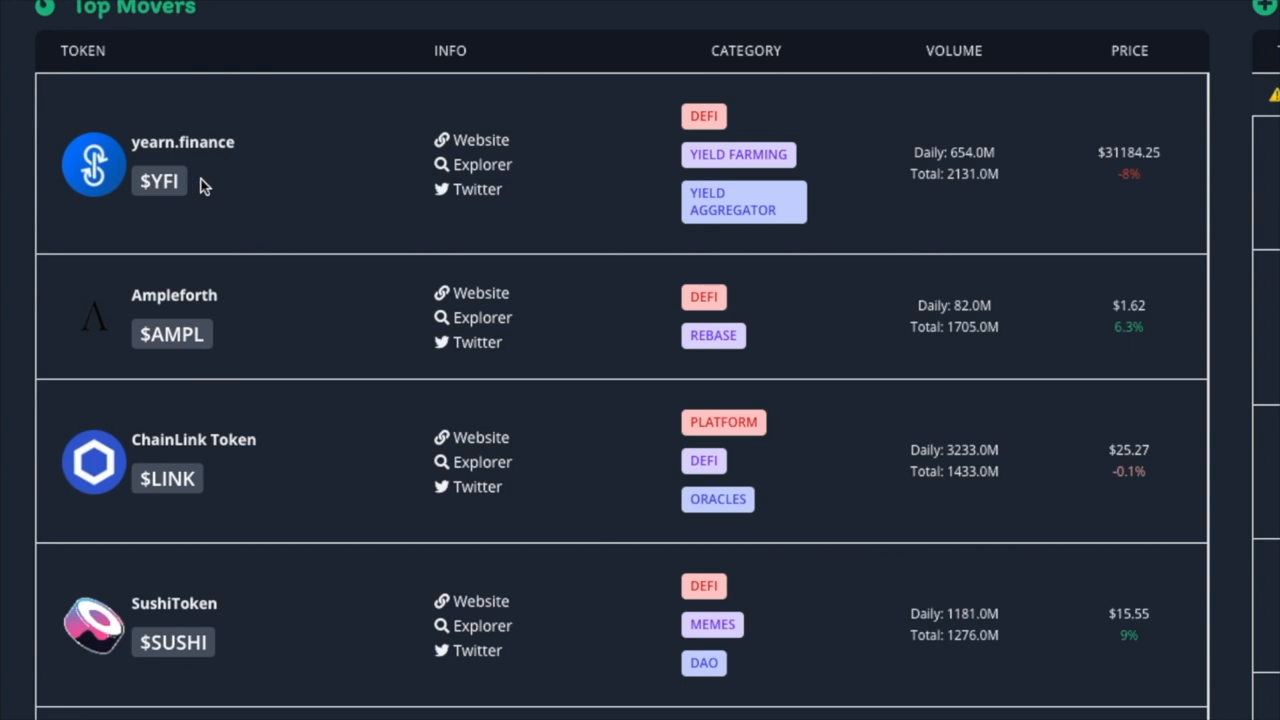Viewport: 1280px width, 720px height.
Task: Click the yearn.finance token name
Action: pyautogui.click(x=183, y=142)
